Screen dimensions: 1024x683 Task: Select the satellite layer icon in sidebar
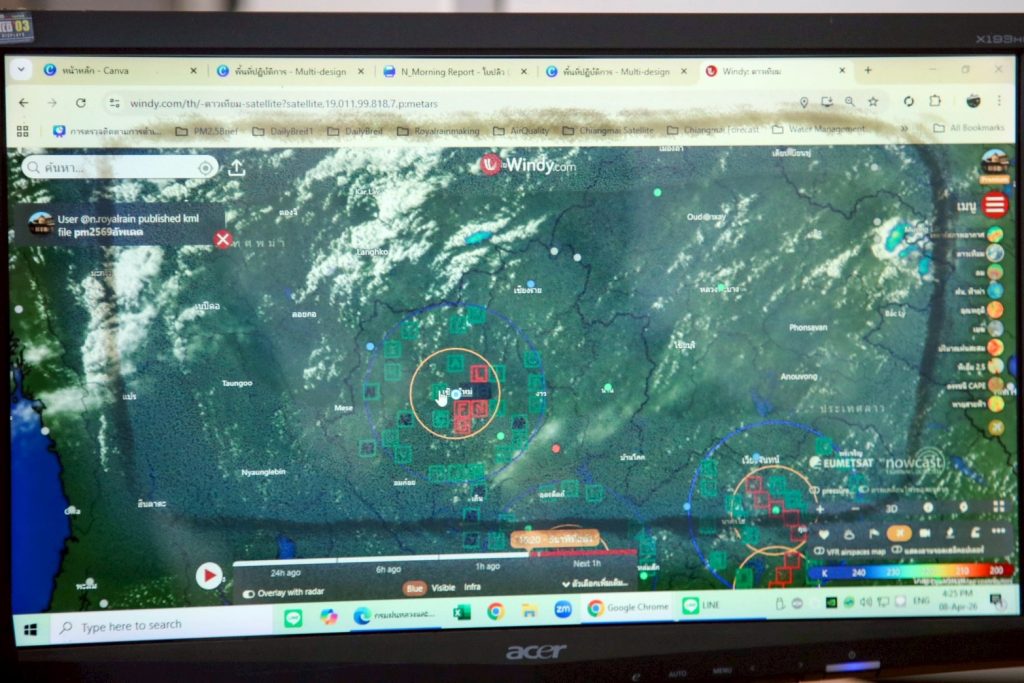[x=995, y=253]
